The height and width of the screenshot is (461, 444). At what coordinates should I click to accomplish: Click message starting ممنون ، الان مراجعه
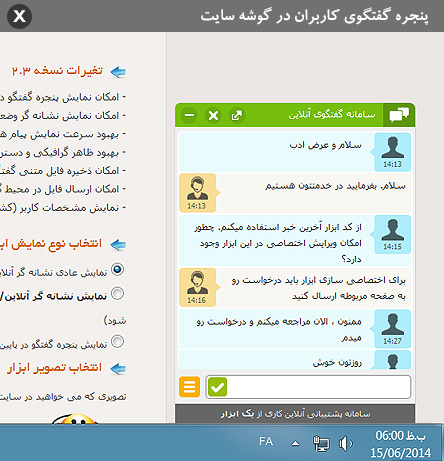[279, 329]
